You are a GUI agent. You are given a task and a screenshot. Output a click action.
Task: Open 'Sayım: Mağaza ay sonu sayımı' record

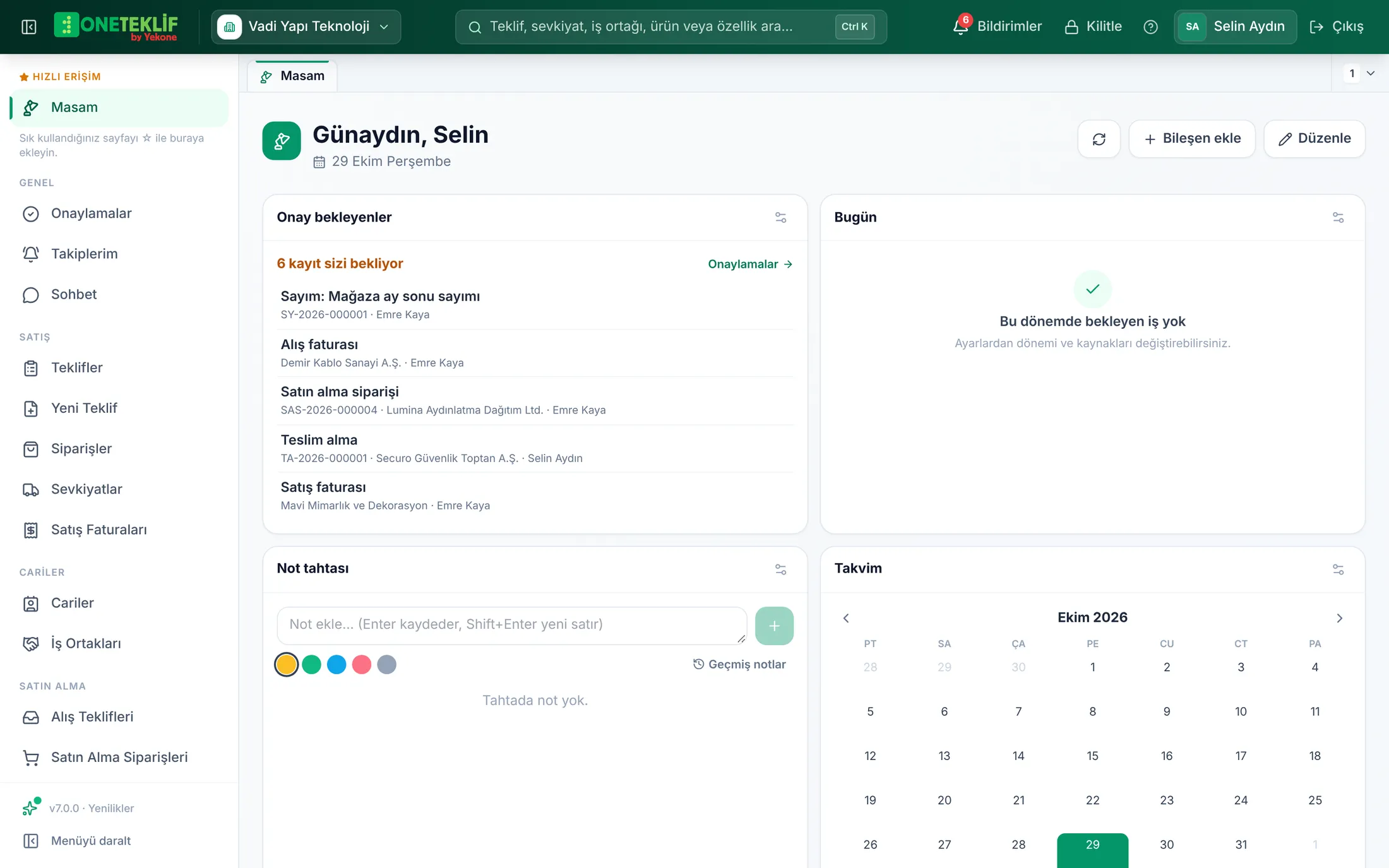(535, 305)
